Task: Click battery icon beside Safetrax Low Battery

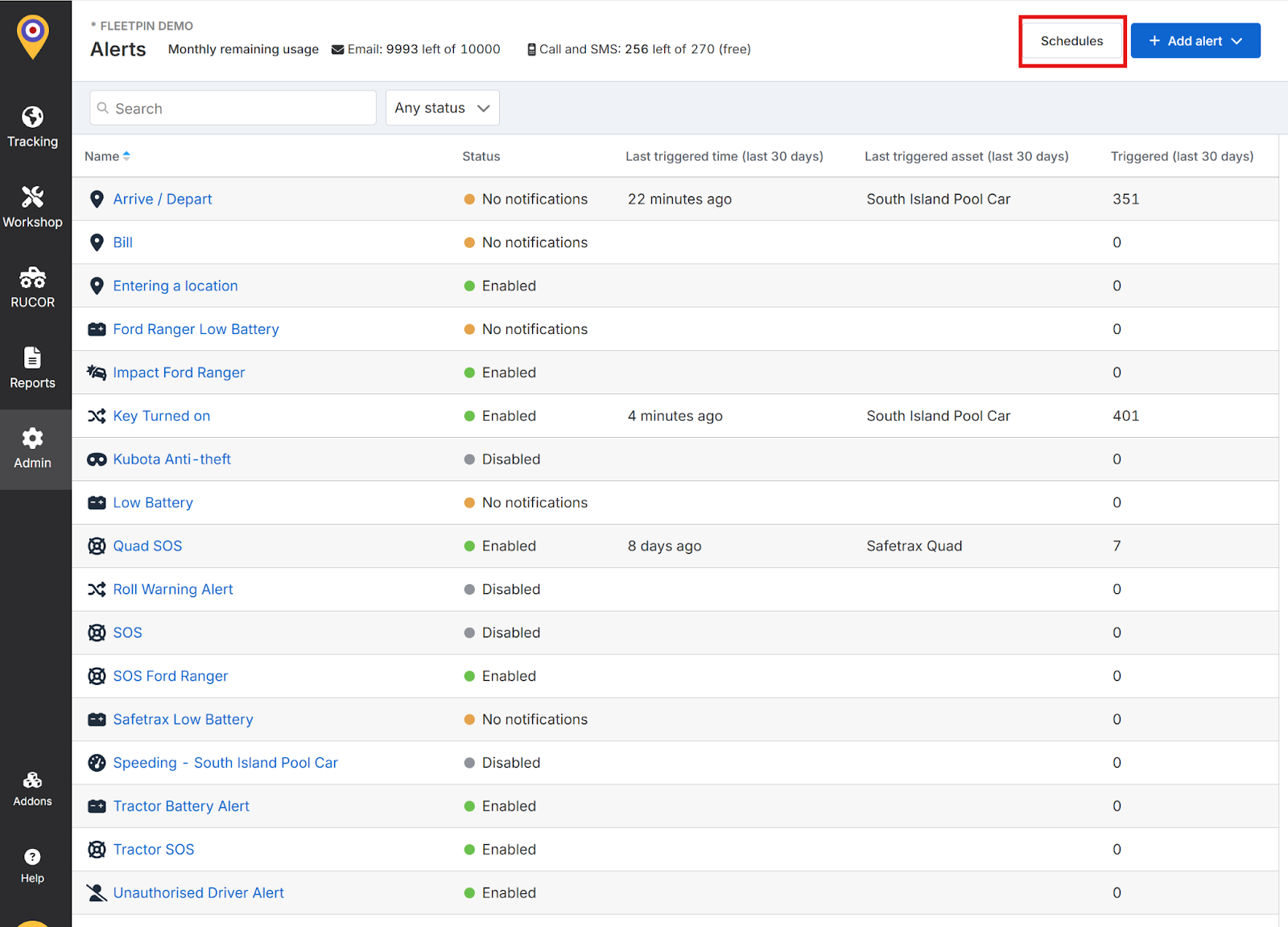Action: [97, 720]
